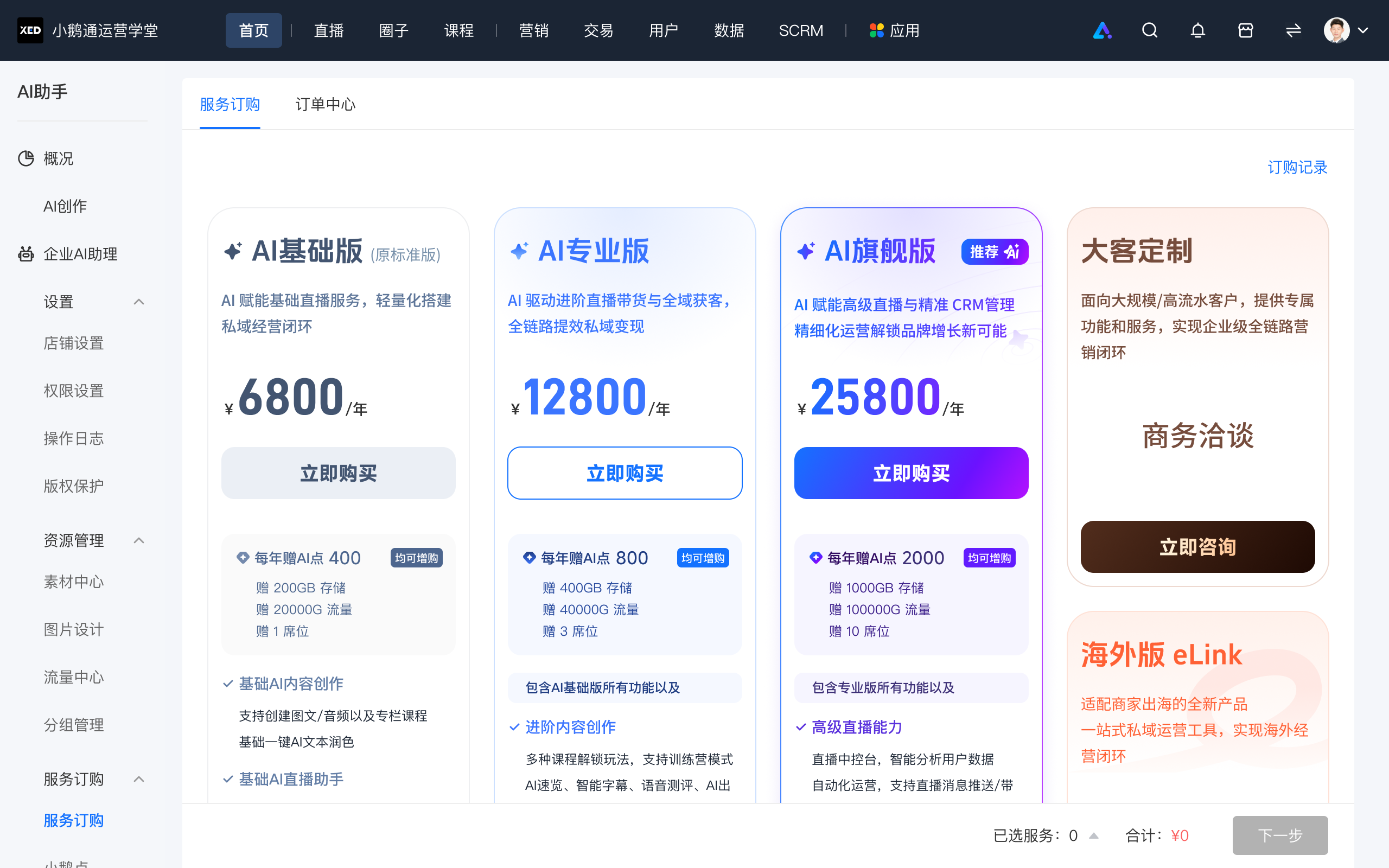Click the 海外版 eLink card title
The height and width of the screenshot is (868, 1389).
1161,654
